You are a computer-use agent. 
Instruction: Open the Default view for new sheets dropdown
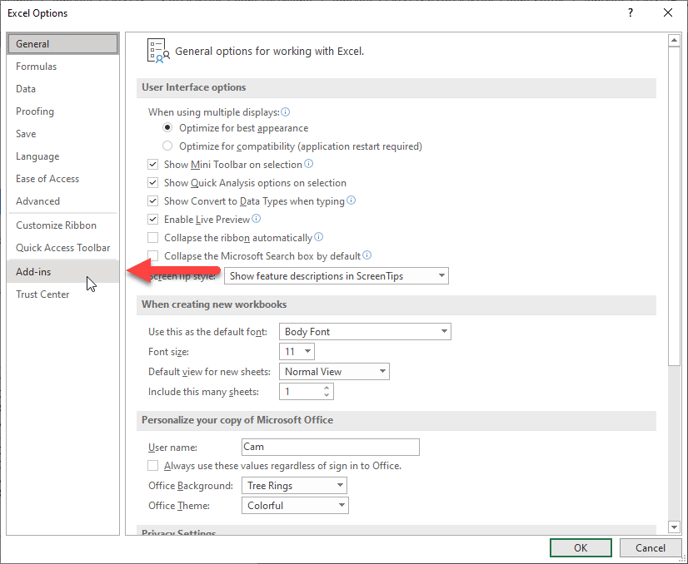point(335,372)
